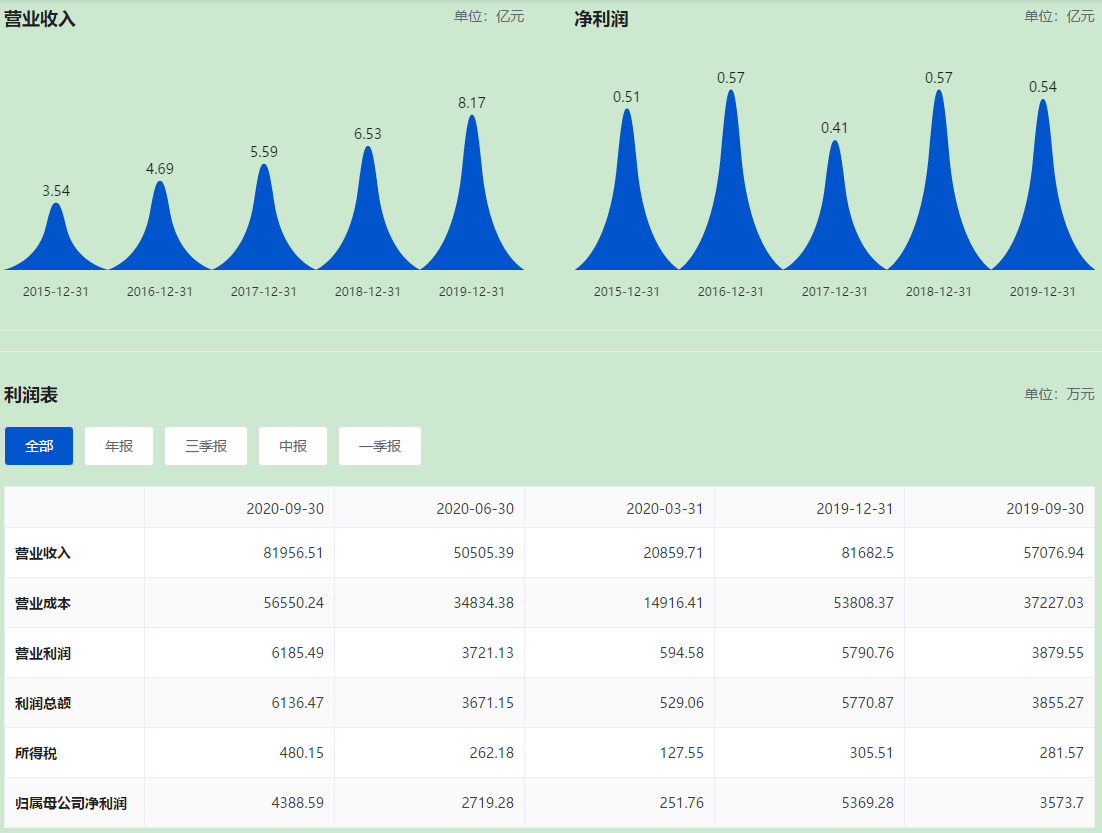Click the 0.41 net profit peak

835,200
